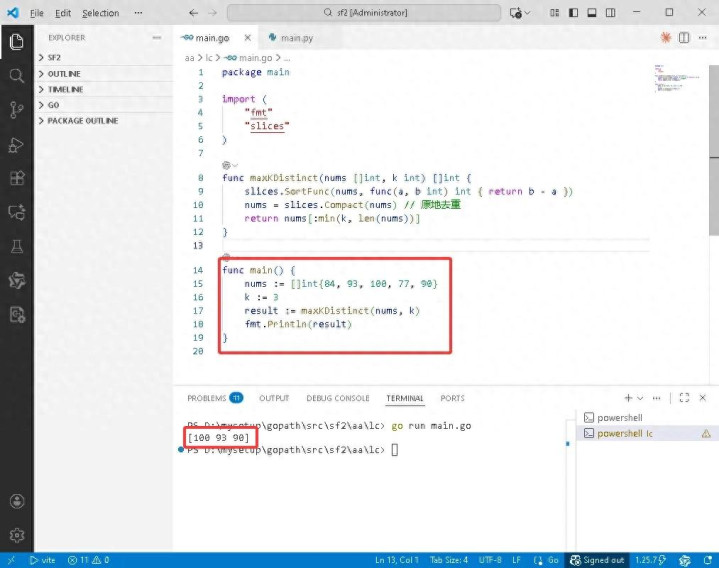This screenshot has height=568, width=719.
Task: Expand the TIMELINE section
Action: (x=65, y=89)
